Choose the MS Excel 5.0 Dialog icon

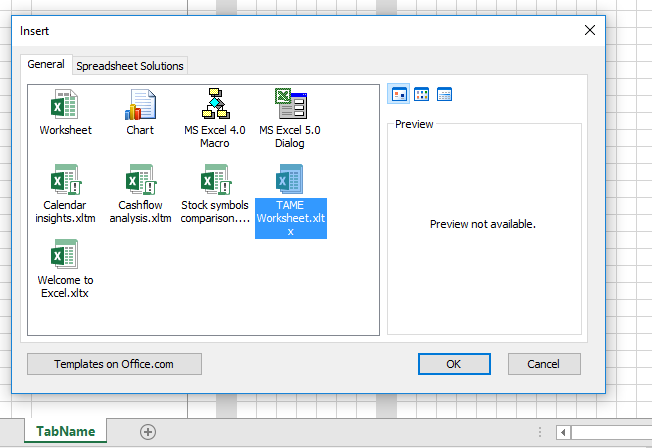[291, 104]
